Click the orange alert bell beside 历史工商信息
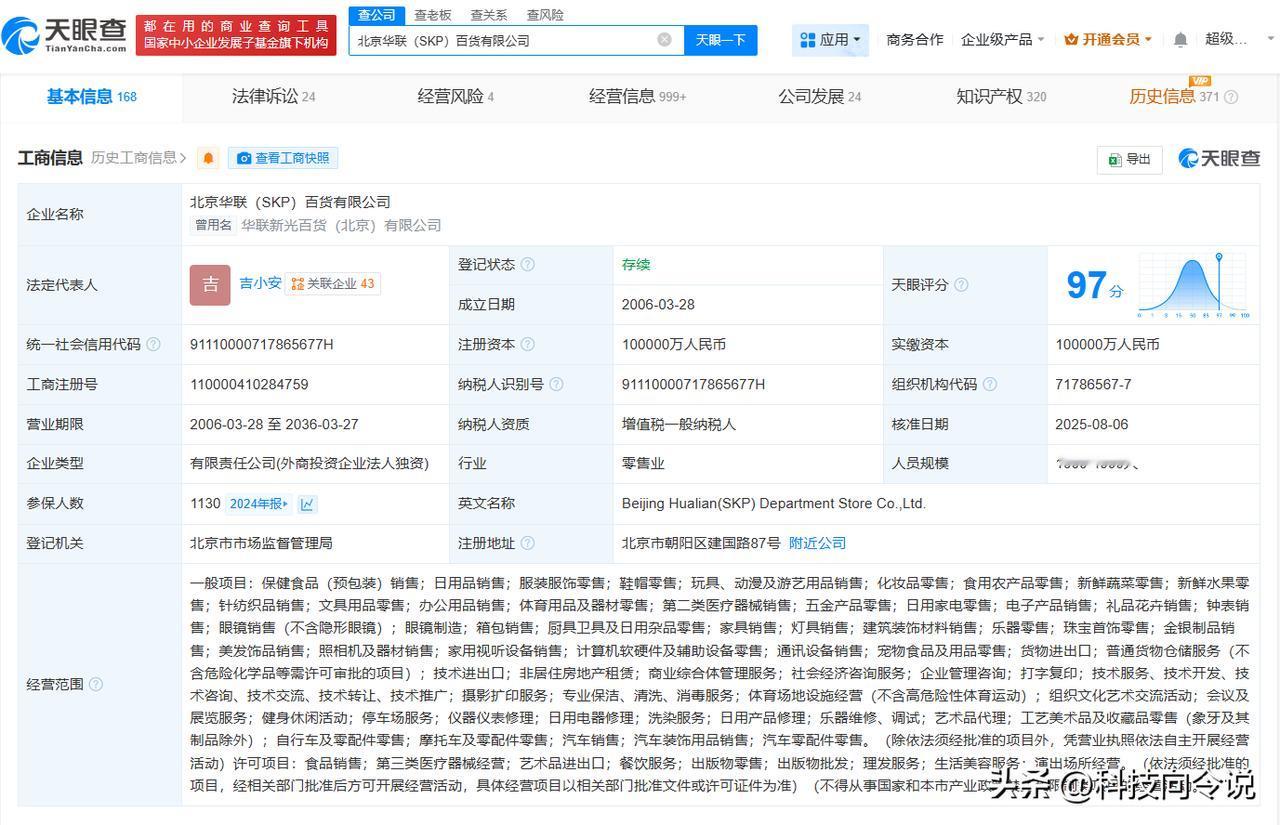The height and width of the screenshot is (825, 1280). [208, 158]
